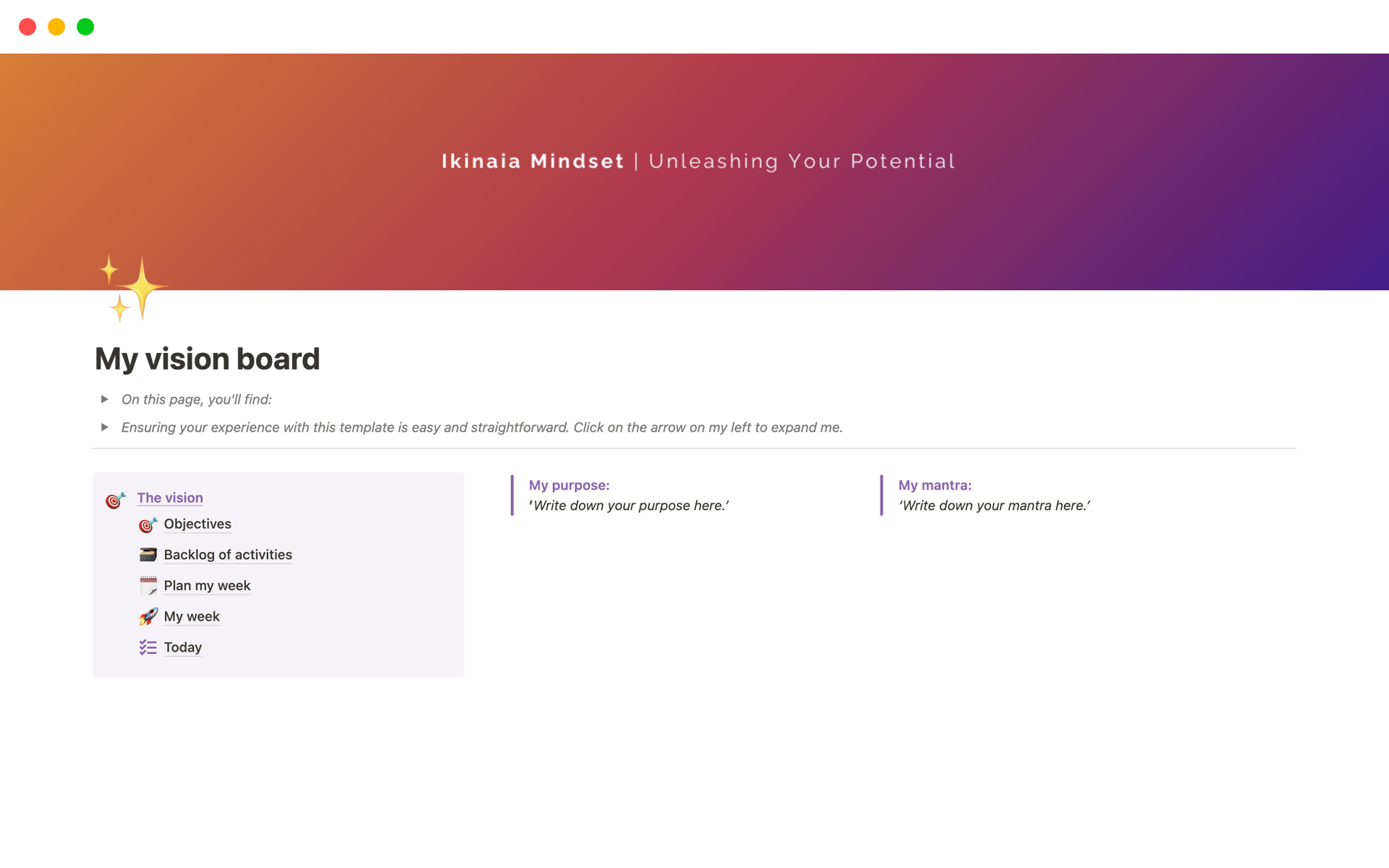Open the Backlog of activities page
The image size is (1389, 868).
(x=228, y=555)
